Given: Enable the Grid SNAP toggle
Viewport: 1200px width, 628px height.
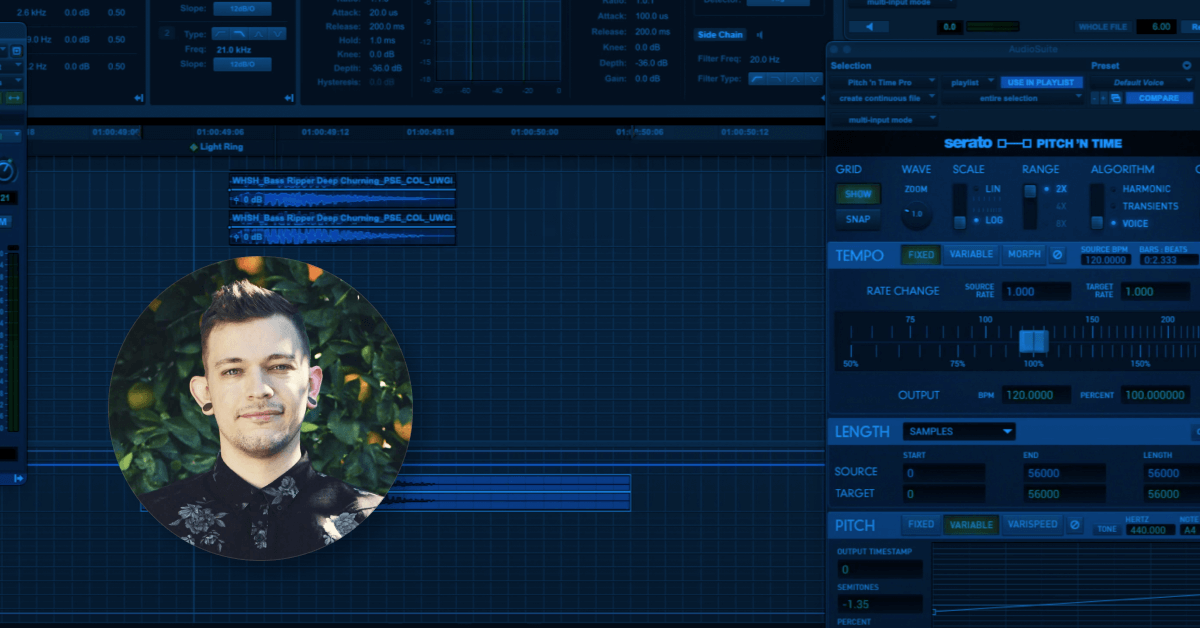Looking at the screenshot, I should [x=858, y=219].
